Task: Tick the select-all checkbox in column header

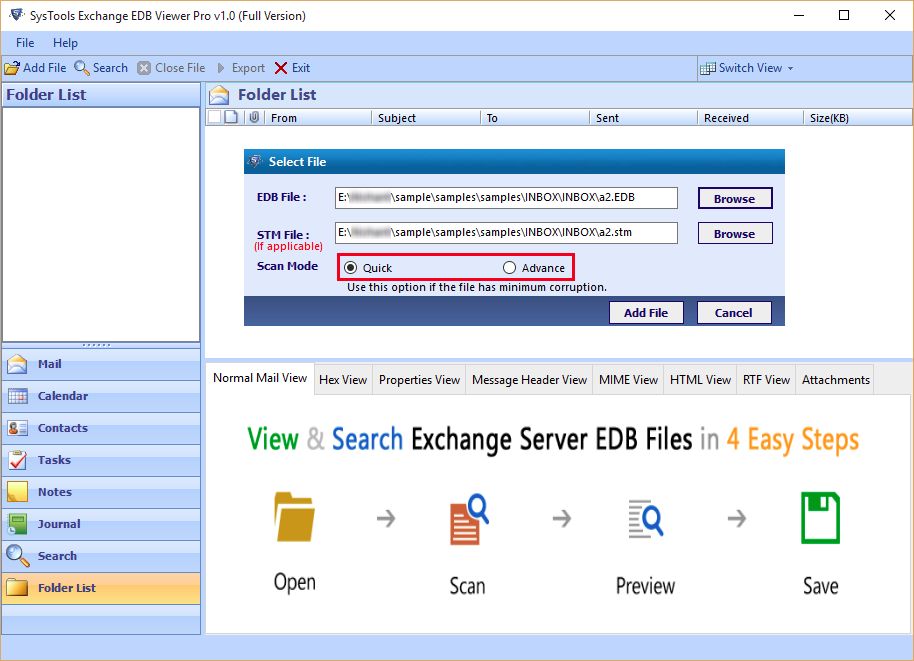Action: pyautogui.click(x=213, y=117)
